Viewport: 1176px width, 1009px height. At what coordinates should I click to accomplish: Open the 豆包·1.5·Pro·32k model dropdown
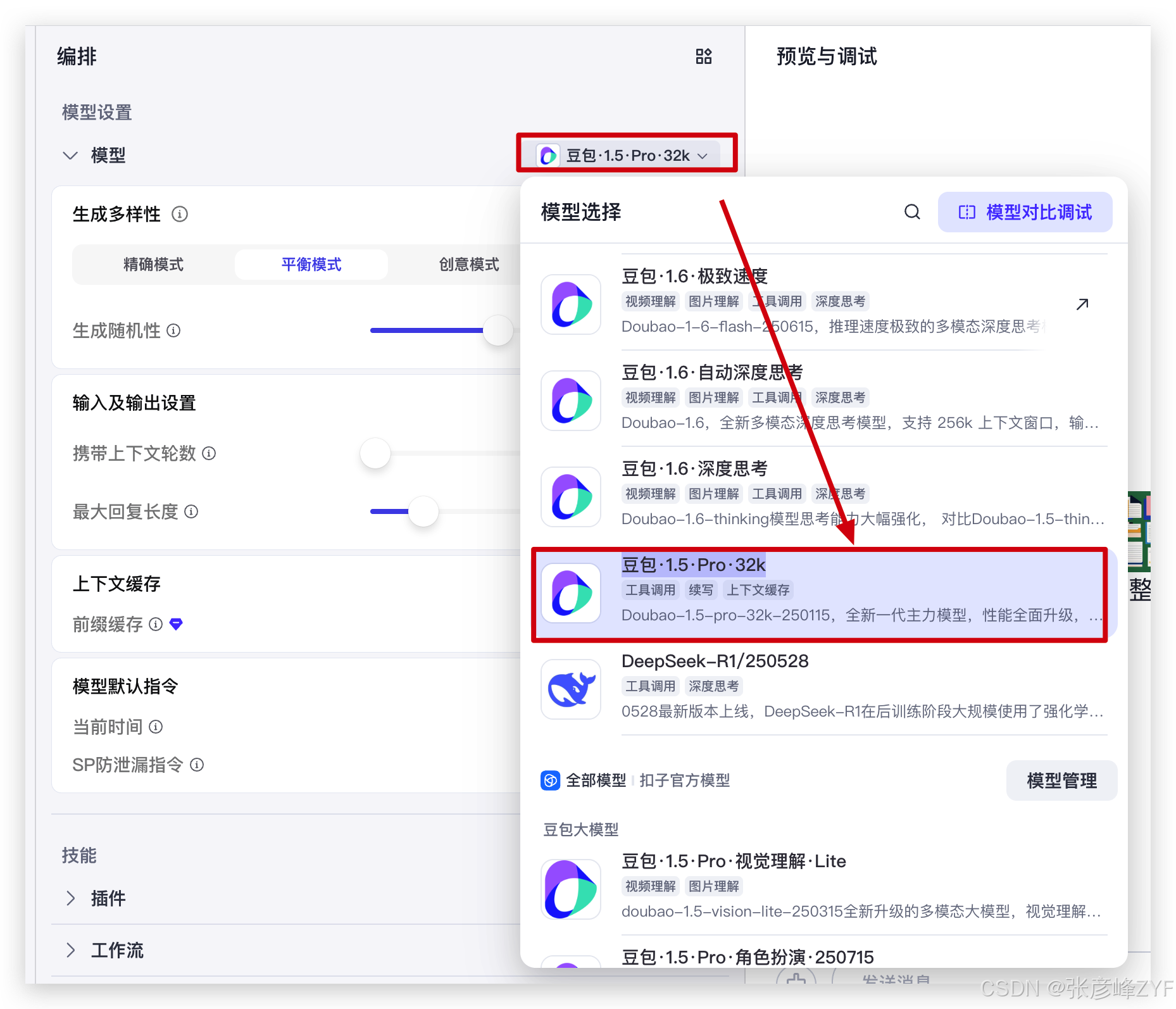(627, 155)
